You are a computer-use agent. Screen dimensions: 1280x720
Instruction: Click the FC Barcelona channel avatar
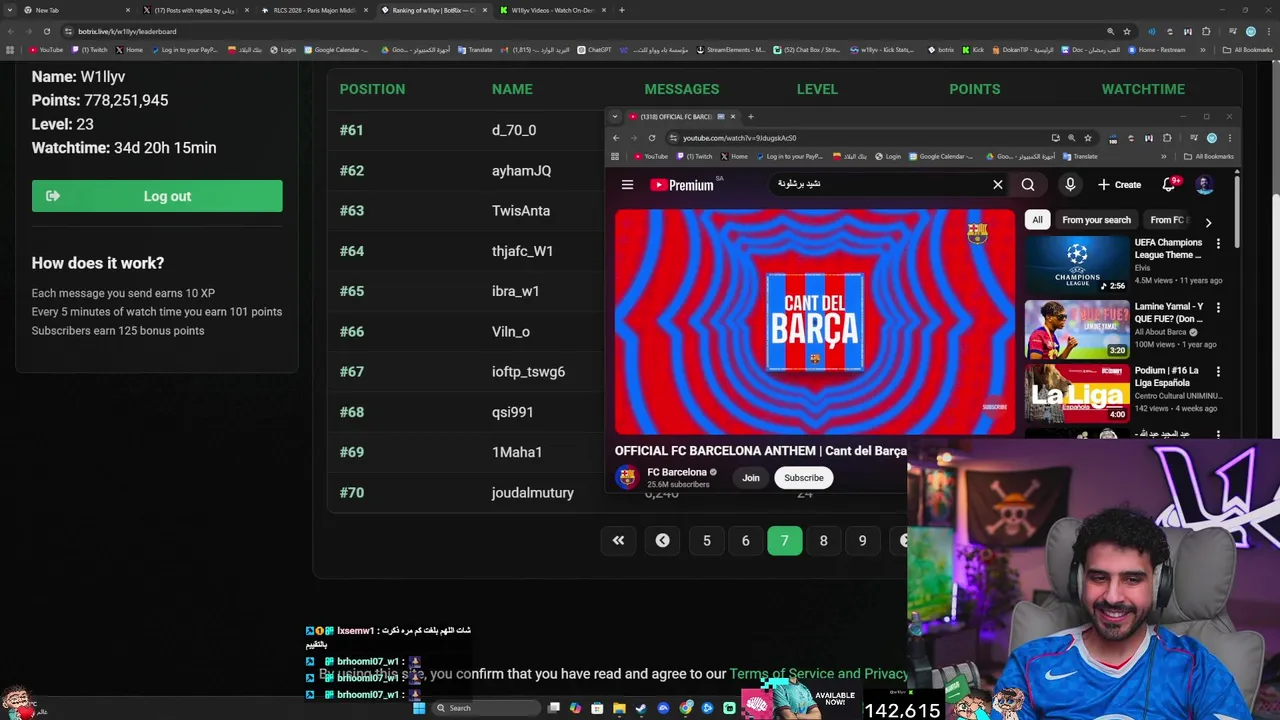point(627,477)
